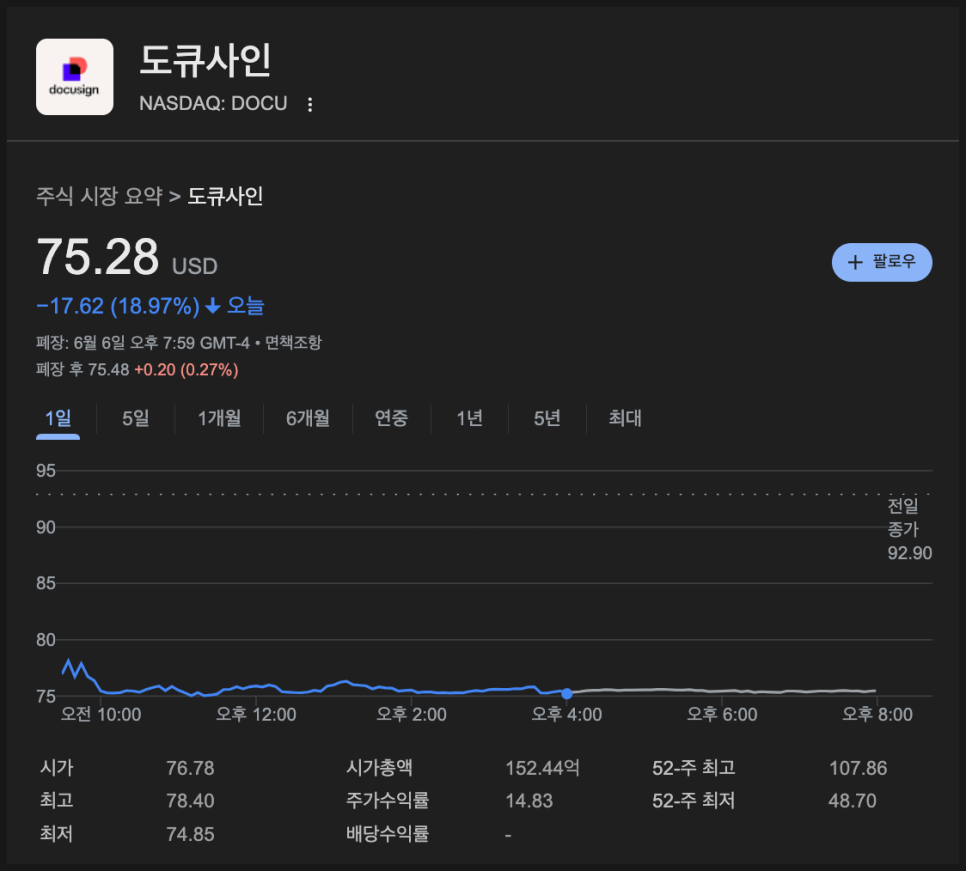
Task: Click the 오후 6:00 axis label
Action: 722,715
